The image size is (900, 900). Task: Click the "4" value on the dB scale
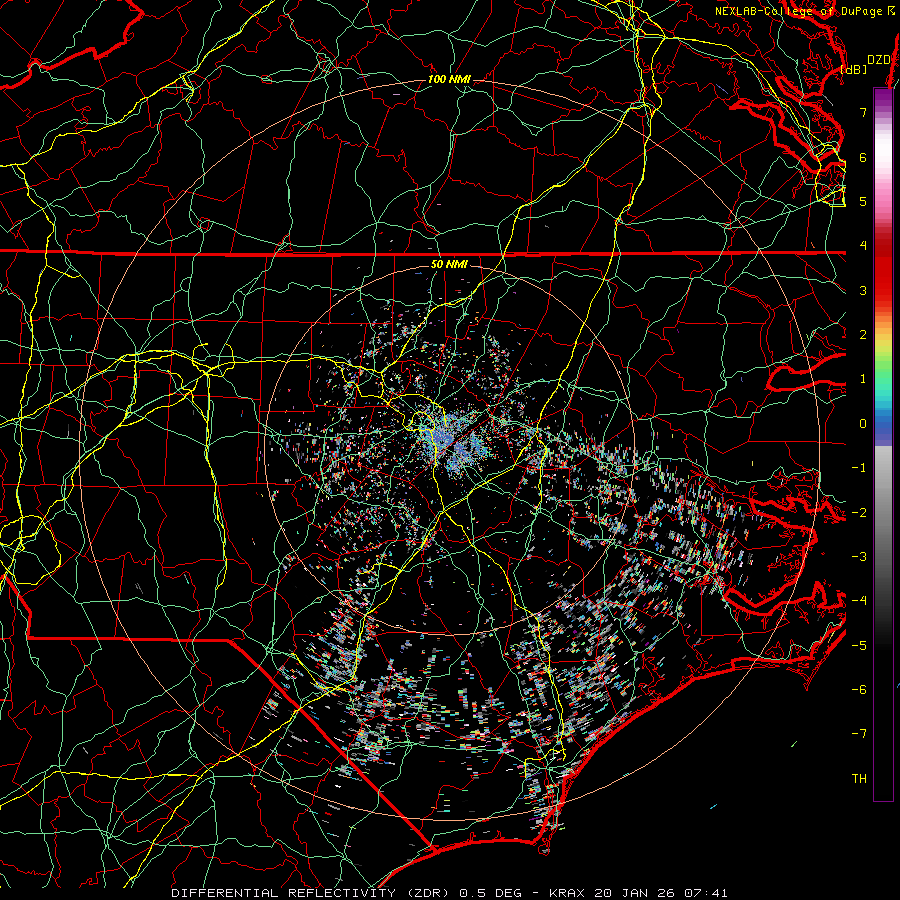pos(863,246)
